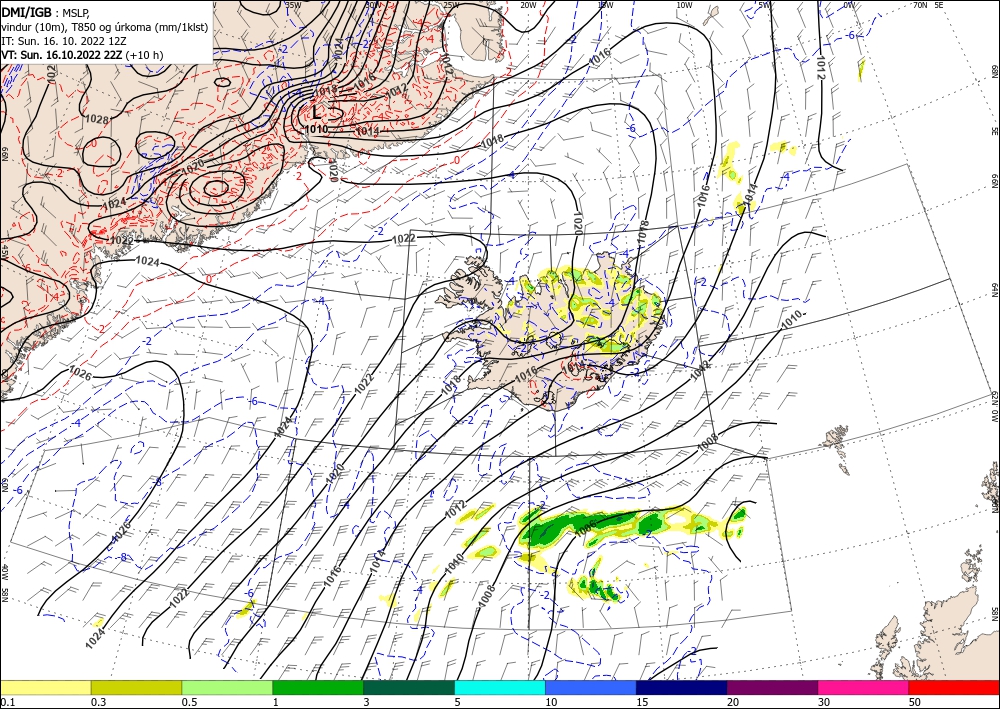This screenshot has height=709, width=1000.
Task: Select the pink 30–50 legend color band
Action: (864, 687)
